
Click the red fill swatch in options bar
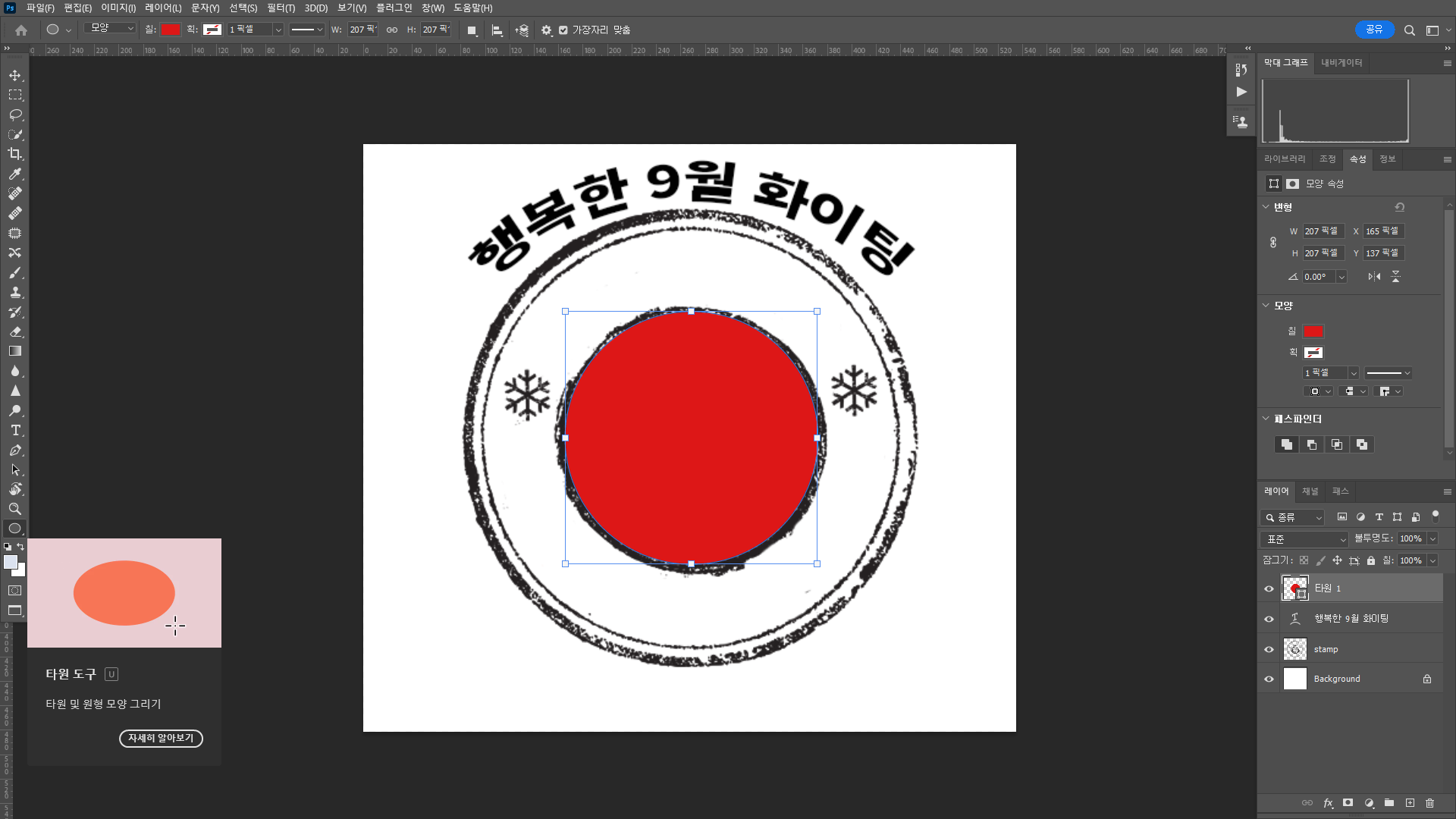[x=171, y=30]
